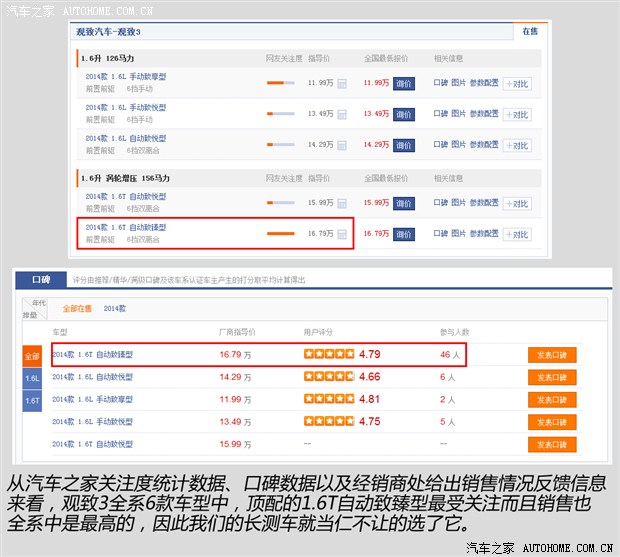Click star rating icons for the 4.81 score
Screen dimensions: 620x557
329,399
